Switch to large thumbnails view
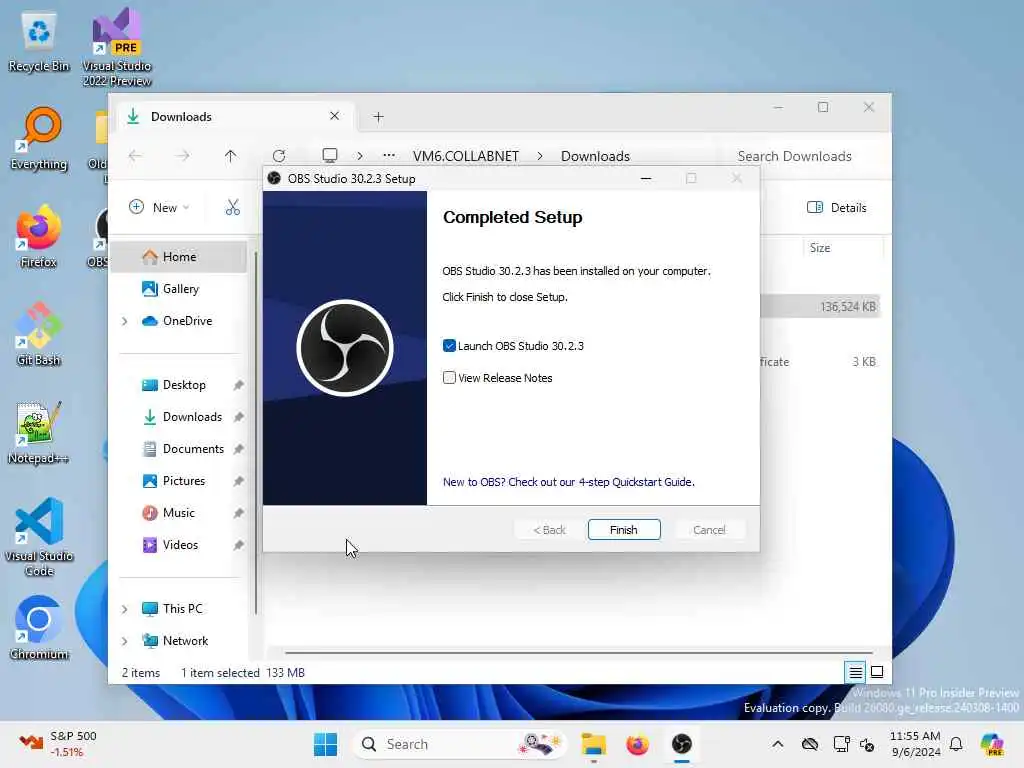This screenshot has height=768, width=1024. tap(877, 672)
